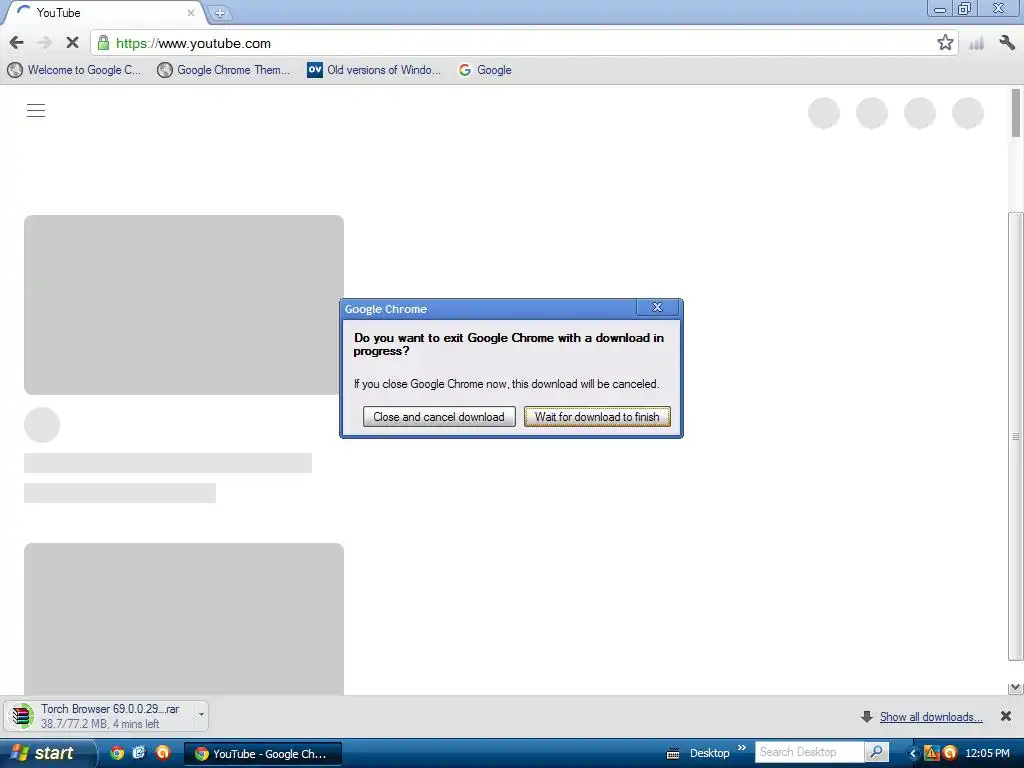Launch the orange quick launch application

point(163,753)
